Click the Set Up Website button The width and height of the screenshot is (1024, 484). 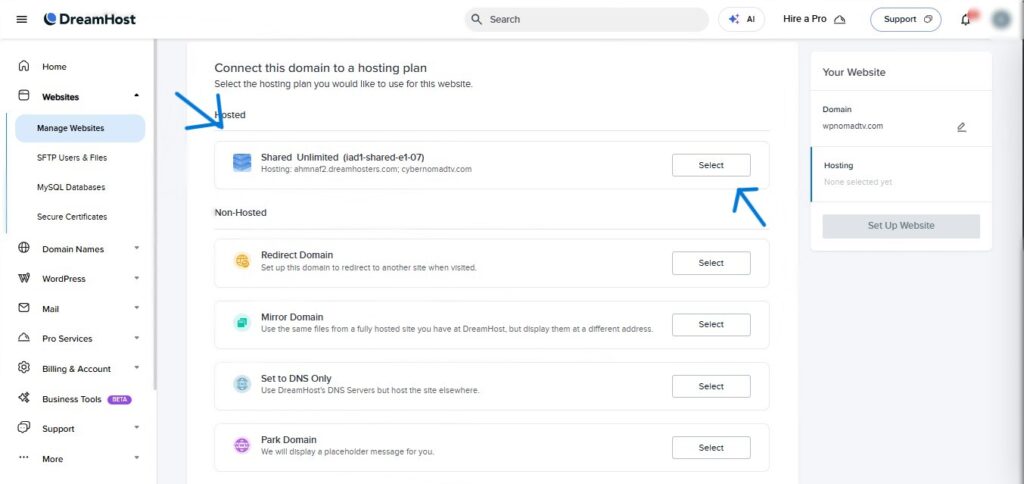(x=901, y=226)
